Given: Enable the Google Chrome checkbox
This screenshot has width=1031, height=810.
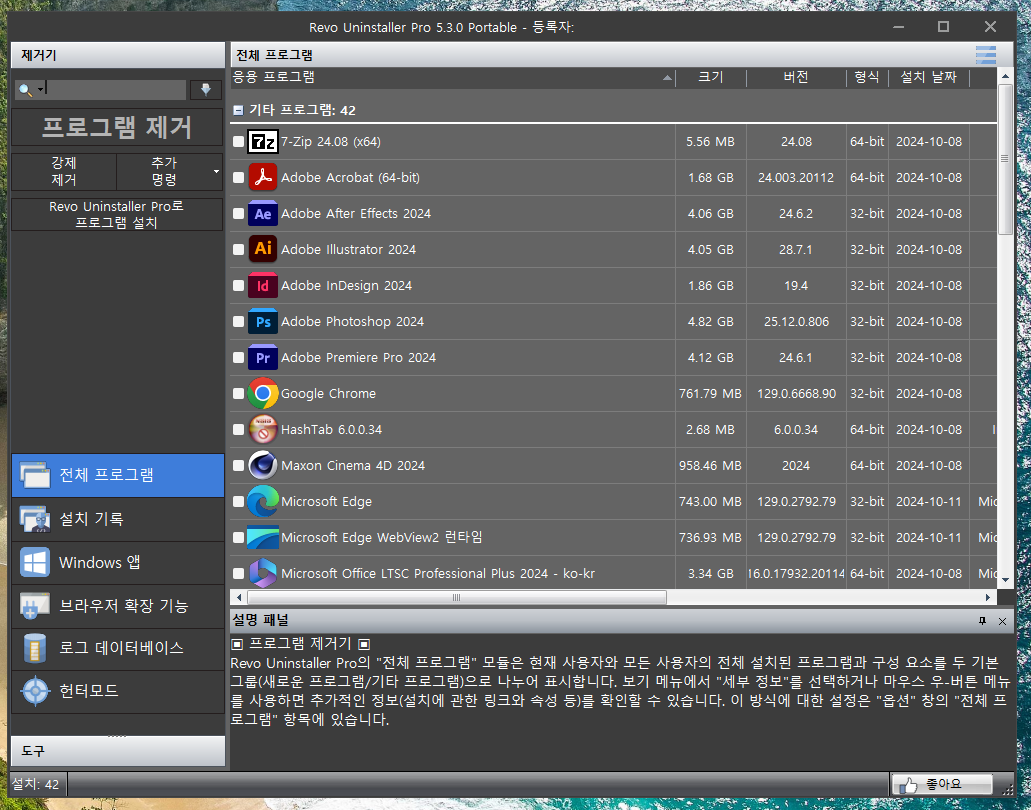Looking at the screenshot, I should 239,393.
